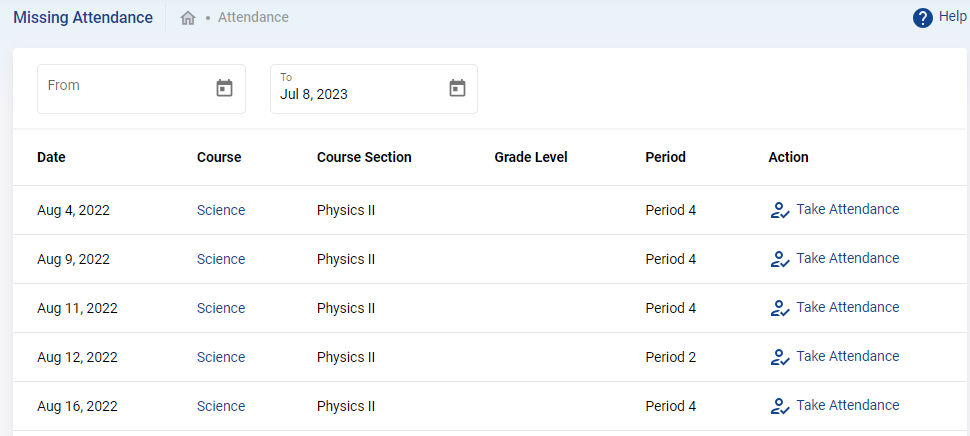This screenshot has width=970, height=436.
Task: Open Science course link for Aug 4, 2022
Action: [x=221, y=210]
